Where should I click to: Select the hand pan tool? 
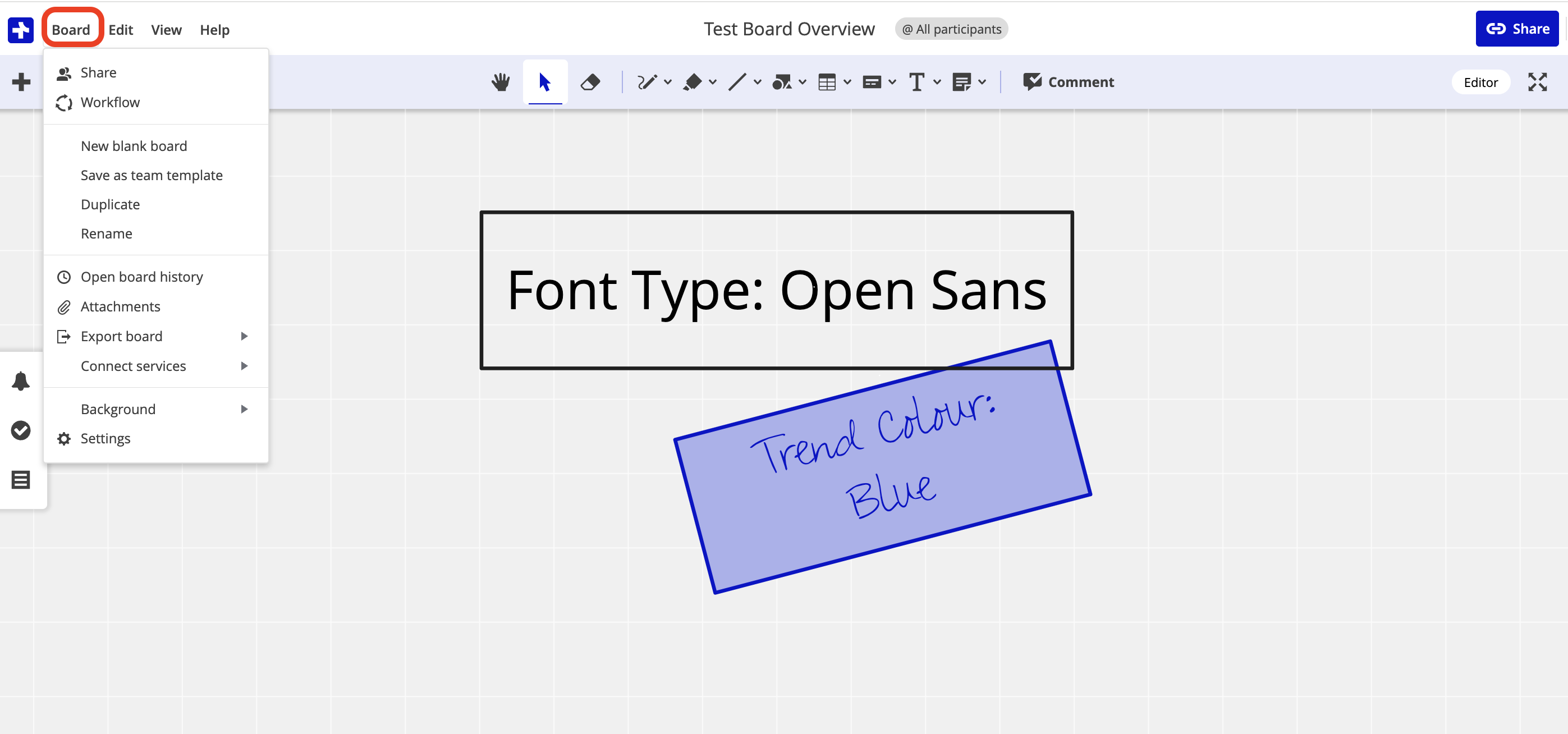[x=501, y=82]
